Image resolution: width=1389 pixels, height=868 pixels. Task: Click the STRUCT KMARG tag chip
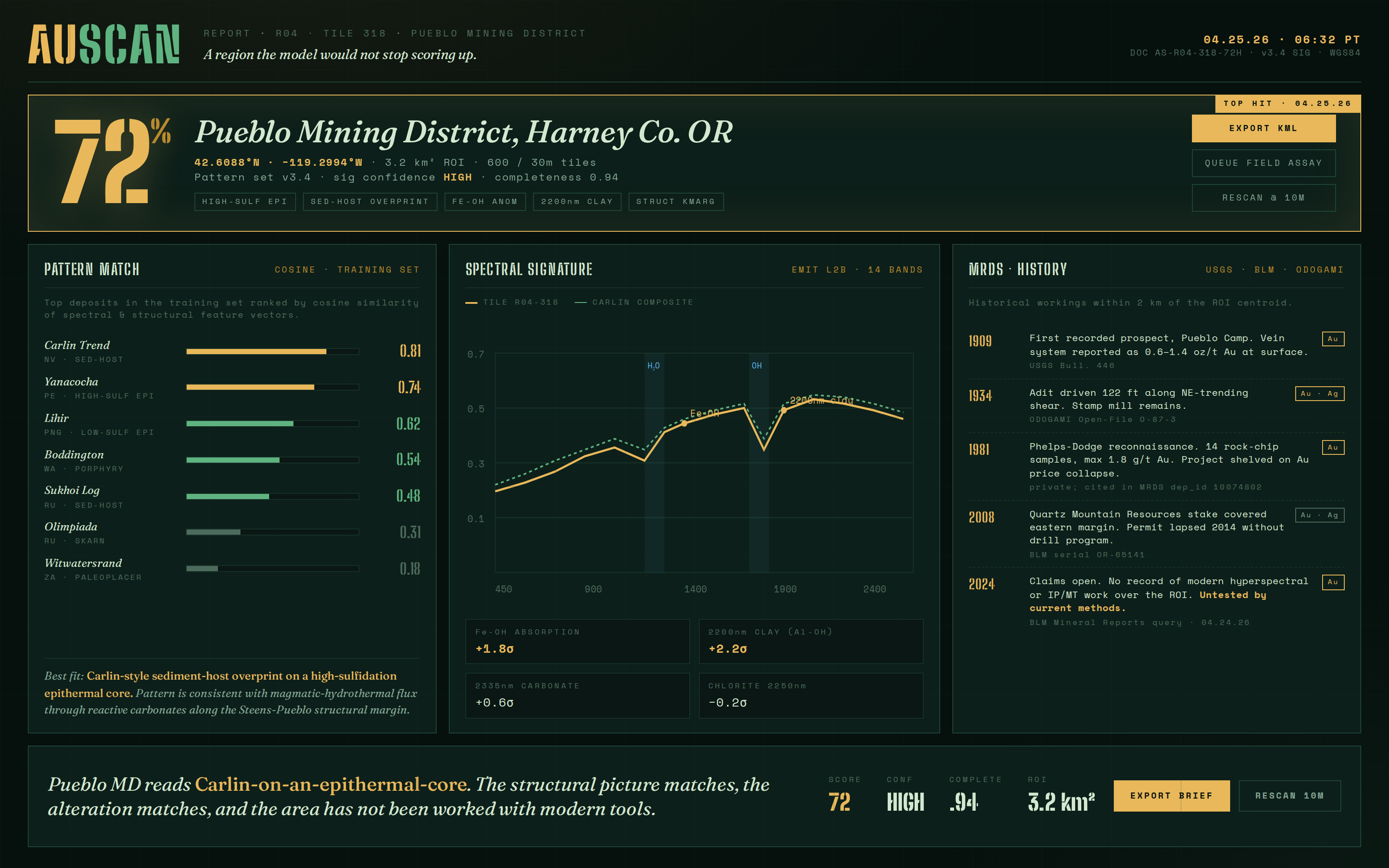point(675,201)
